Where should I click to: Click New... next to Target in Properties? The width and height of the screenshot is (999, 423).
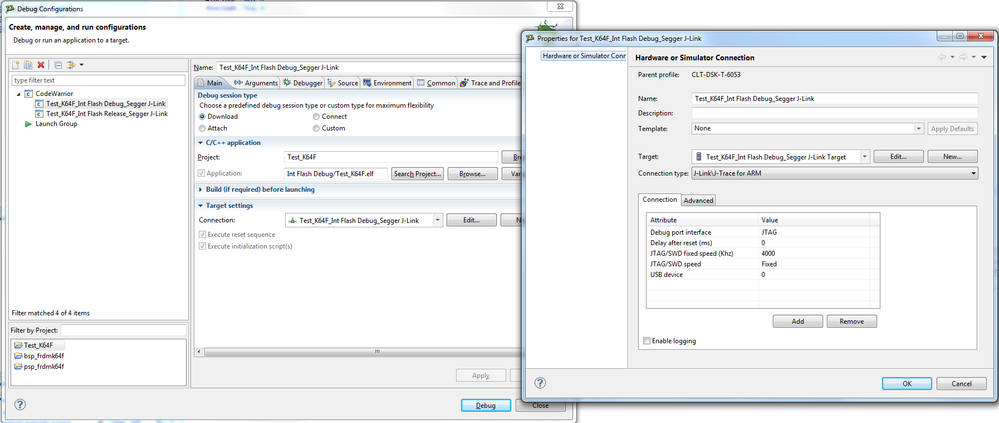click(x=952, y=156)
